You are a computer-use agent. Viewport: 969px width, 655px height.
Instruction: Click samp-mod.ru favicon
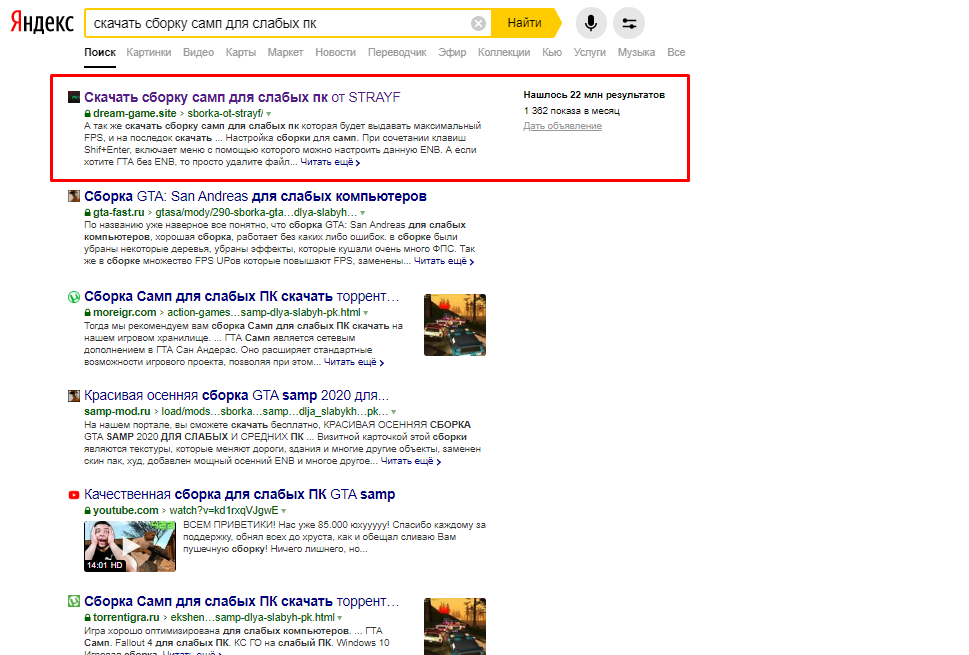[x=74, y=395]
